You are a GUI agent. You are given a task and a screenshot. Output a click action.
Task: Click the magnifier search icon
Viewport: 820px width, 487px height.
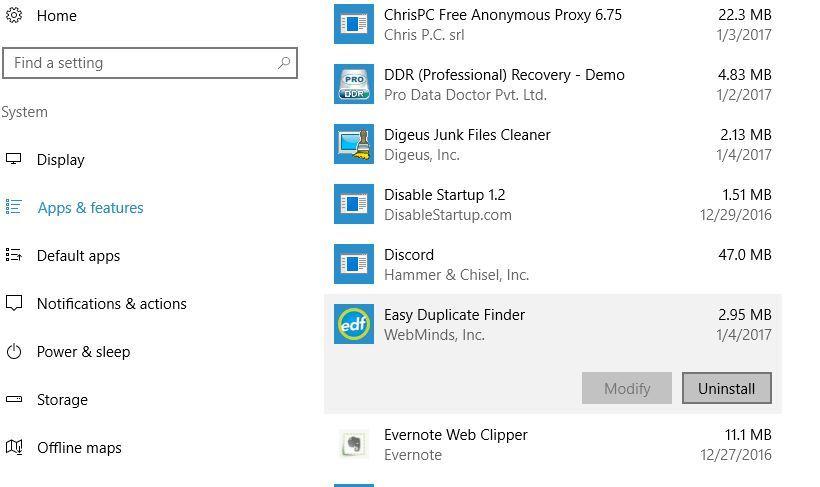point(284,63)
